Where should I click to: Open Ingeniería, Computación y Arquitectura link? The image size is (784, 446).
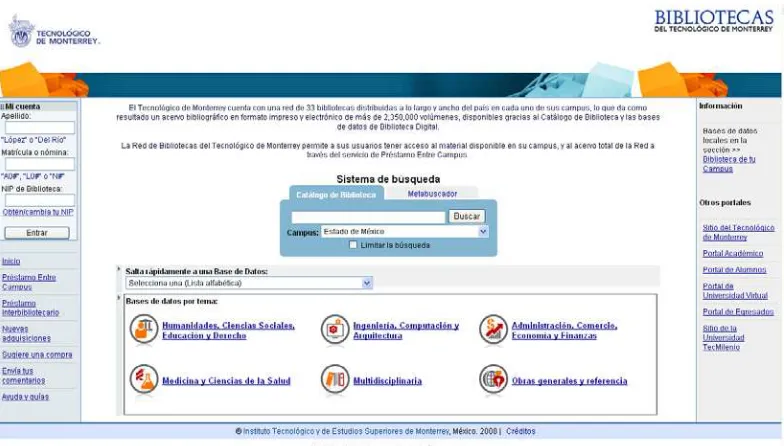(x=406, y=330)
